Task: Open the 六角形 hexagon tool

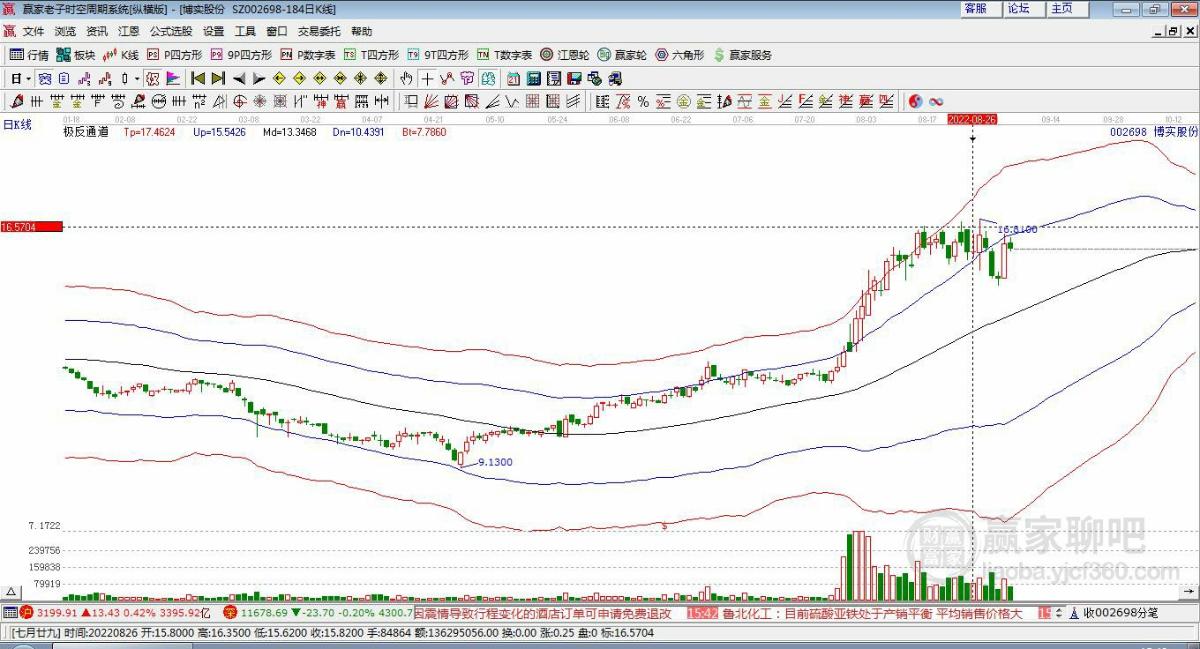Action: point(680,55)
